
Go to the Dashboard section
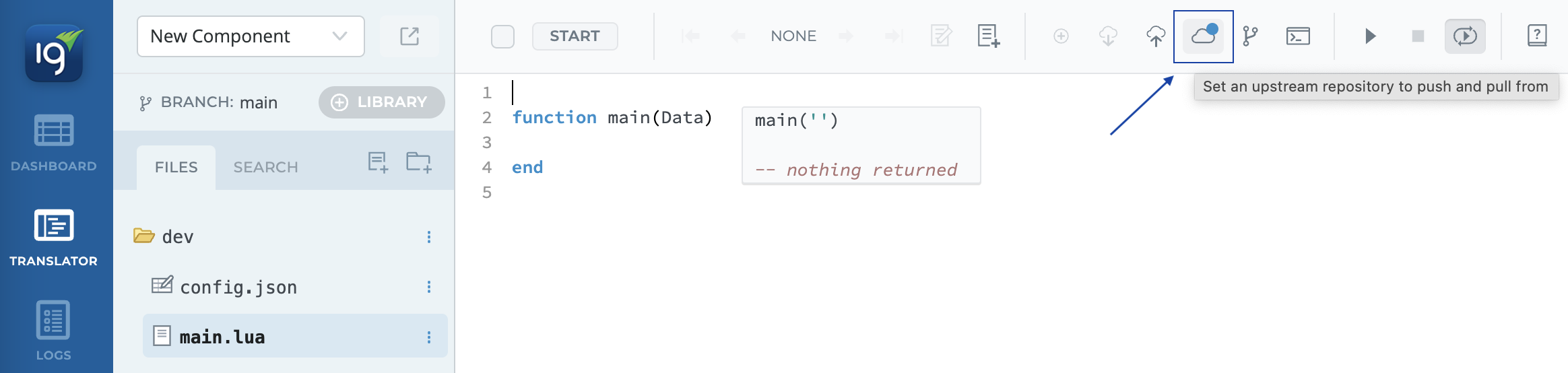(x=54, y=143)
